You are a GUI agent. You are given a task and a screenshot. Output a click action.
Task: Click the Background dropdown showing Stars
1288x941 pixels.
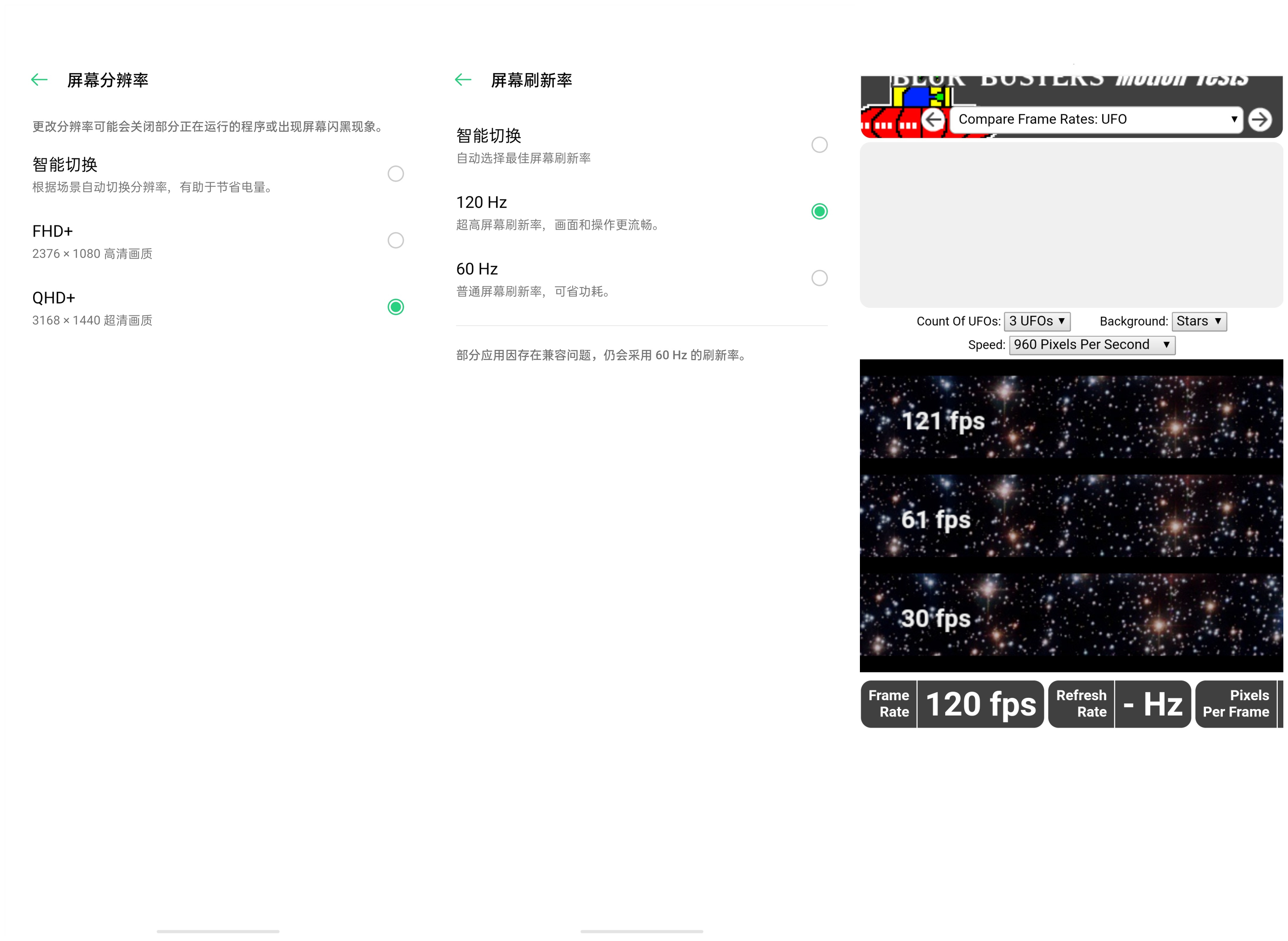pyautogui.click(x=1200, y=321)
